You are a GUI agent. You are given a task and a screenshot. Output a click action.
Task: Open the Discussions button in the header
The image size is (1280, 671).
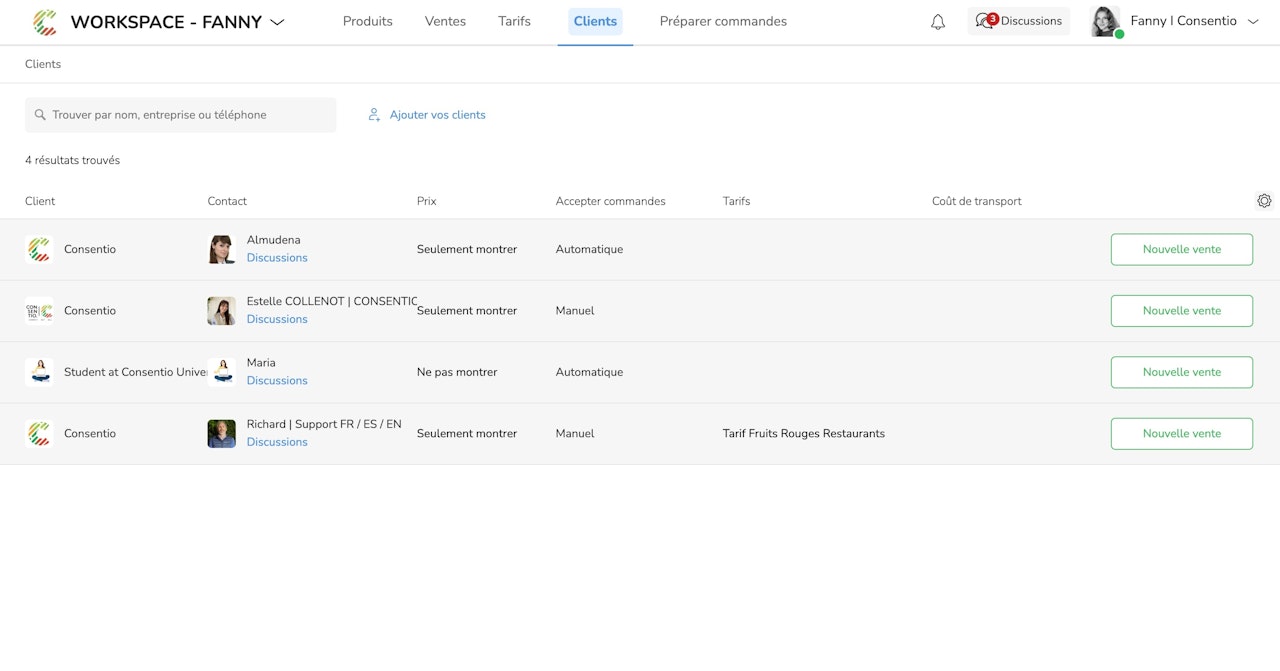click(x=1019, y=21)
